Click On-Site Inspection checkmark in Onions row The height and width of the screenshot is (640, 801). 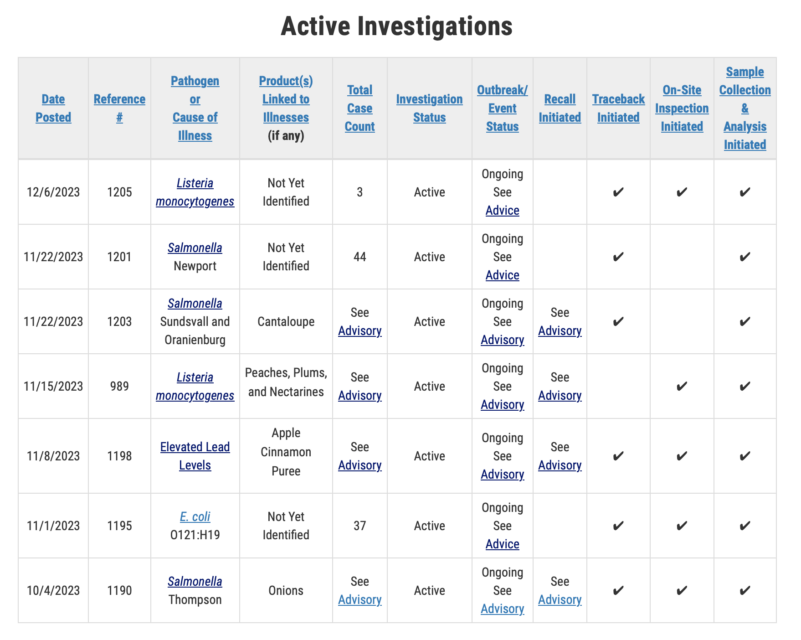681,591
